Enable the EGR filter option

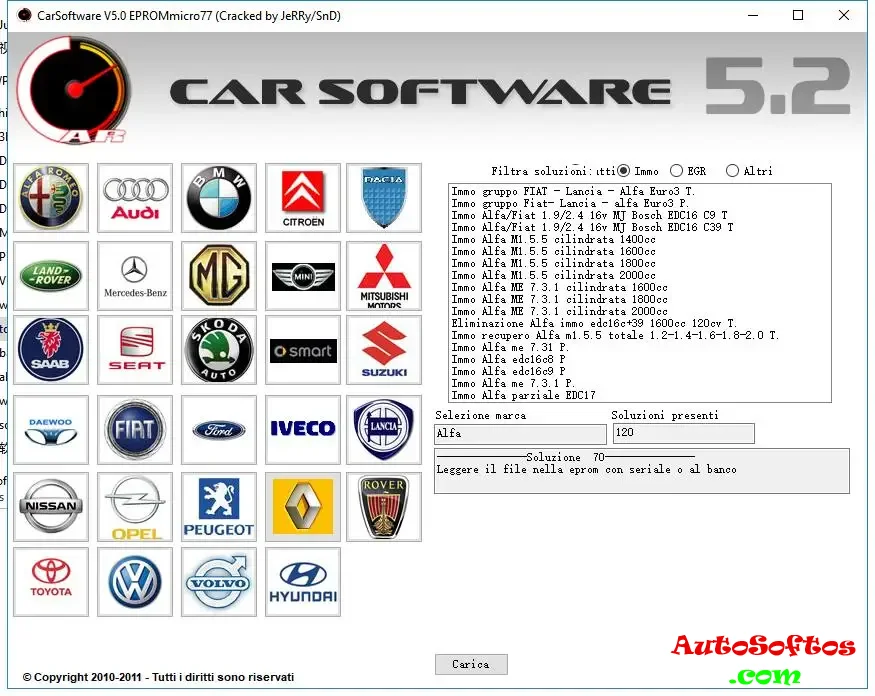pos(676,171)
